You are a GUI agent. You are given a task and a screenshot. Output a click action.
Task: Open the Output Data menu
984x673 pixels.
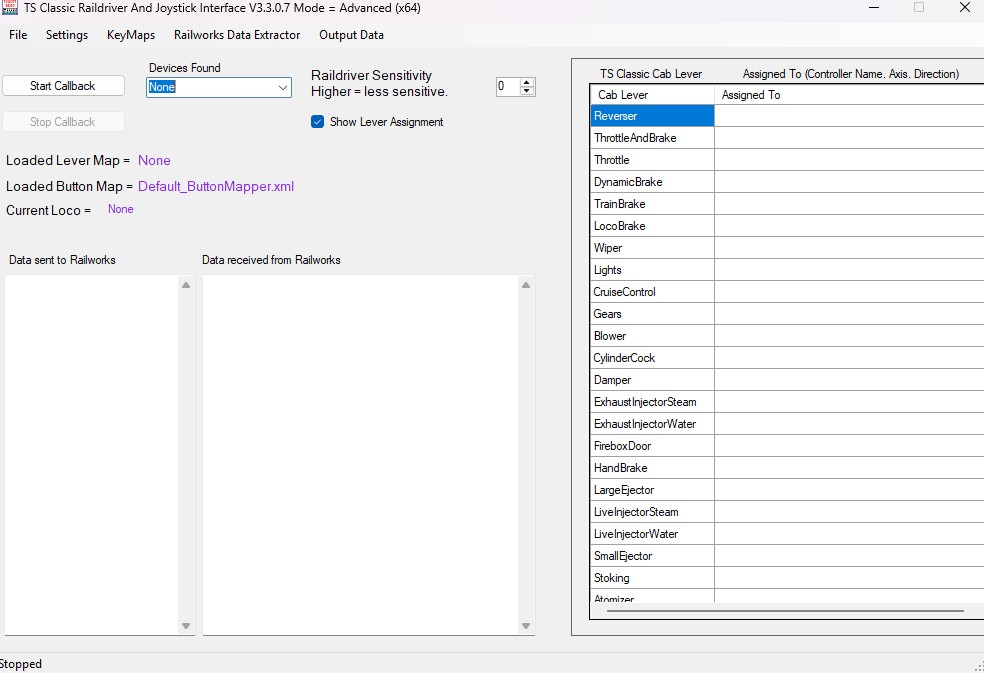click(x=351, y=35)
